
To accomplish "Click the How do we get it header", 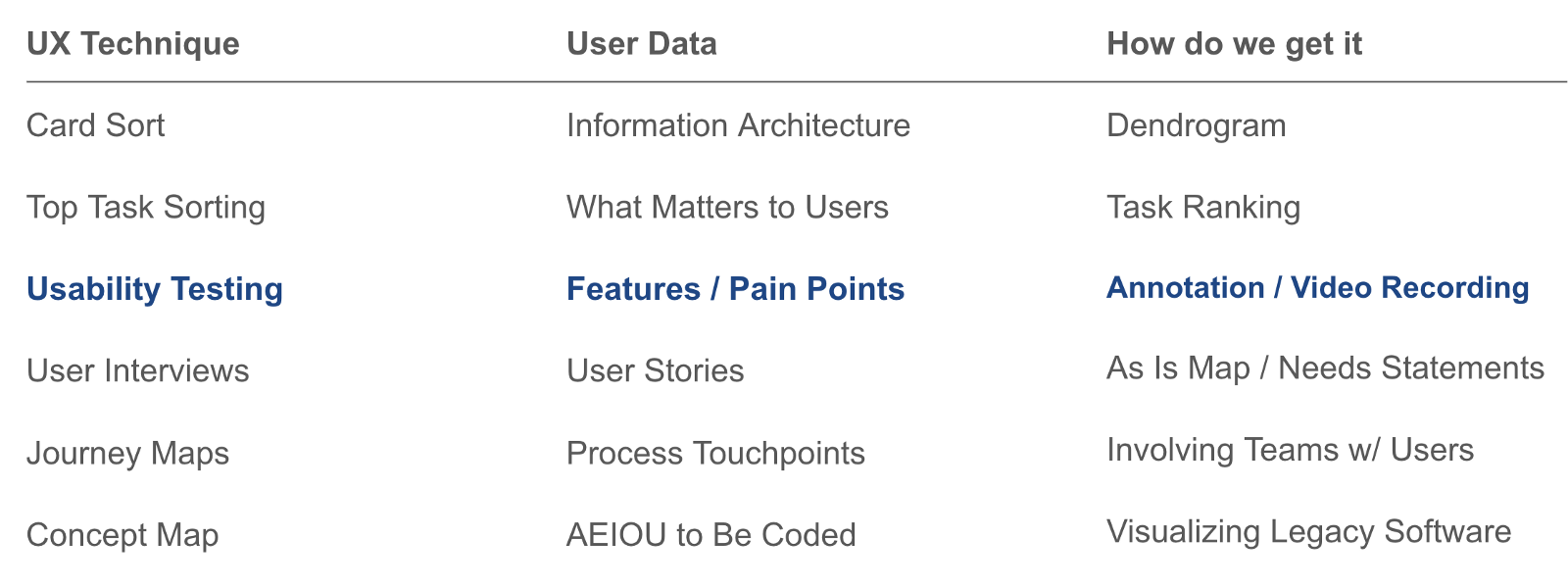I will [x=1234, y=44].
